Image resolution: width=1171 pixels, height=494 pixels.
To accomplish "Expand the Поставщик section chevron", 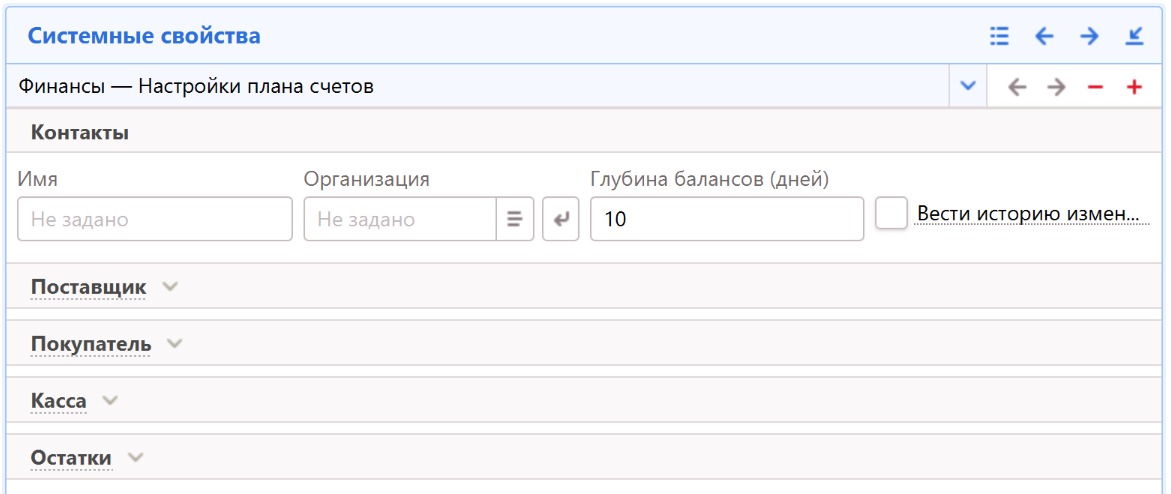I will click(x=170, y=287).
